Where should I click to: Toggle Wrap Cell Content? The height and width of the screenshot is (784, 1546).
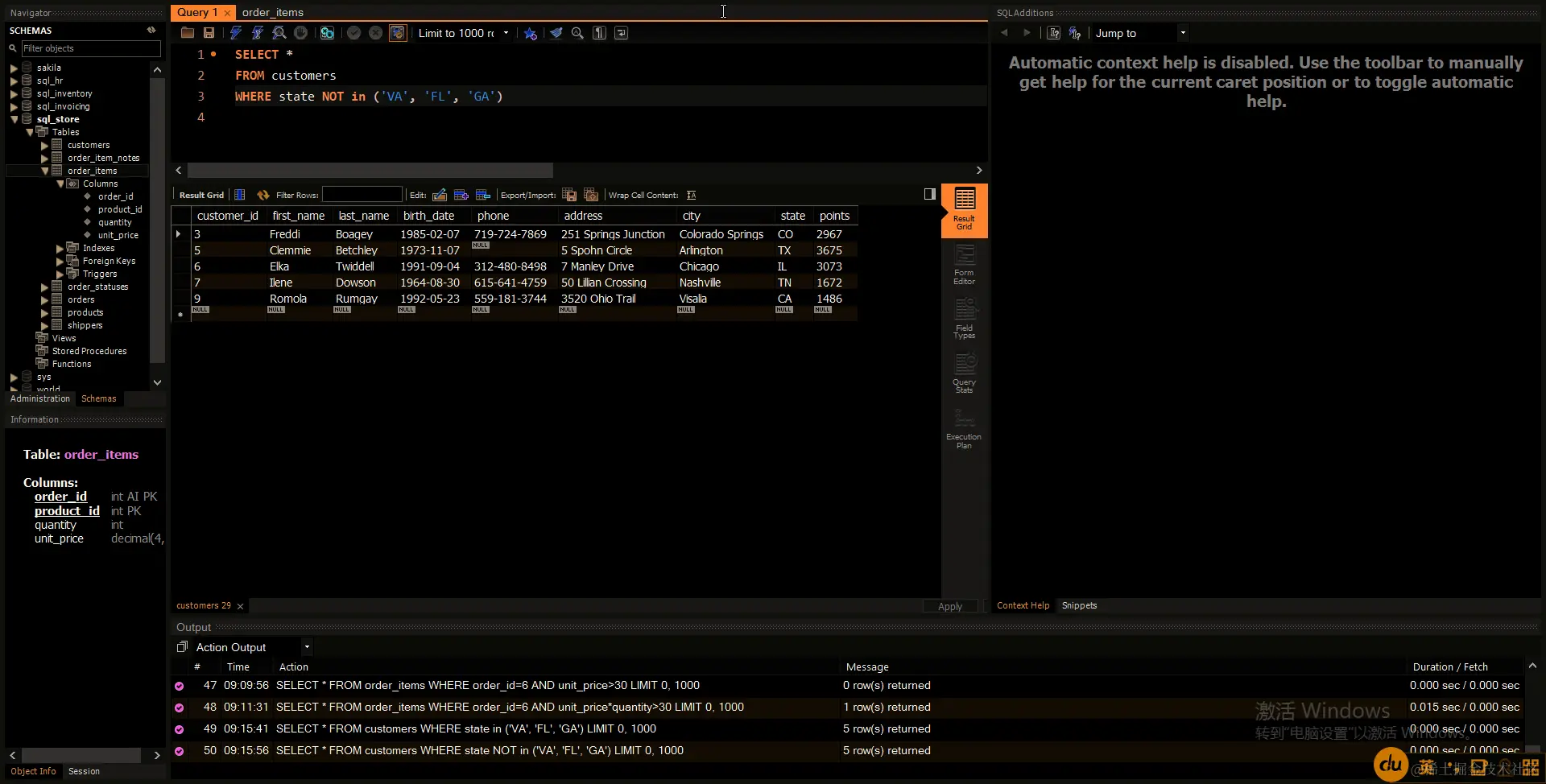coord(691,195)
